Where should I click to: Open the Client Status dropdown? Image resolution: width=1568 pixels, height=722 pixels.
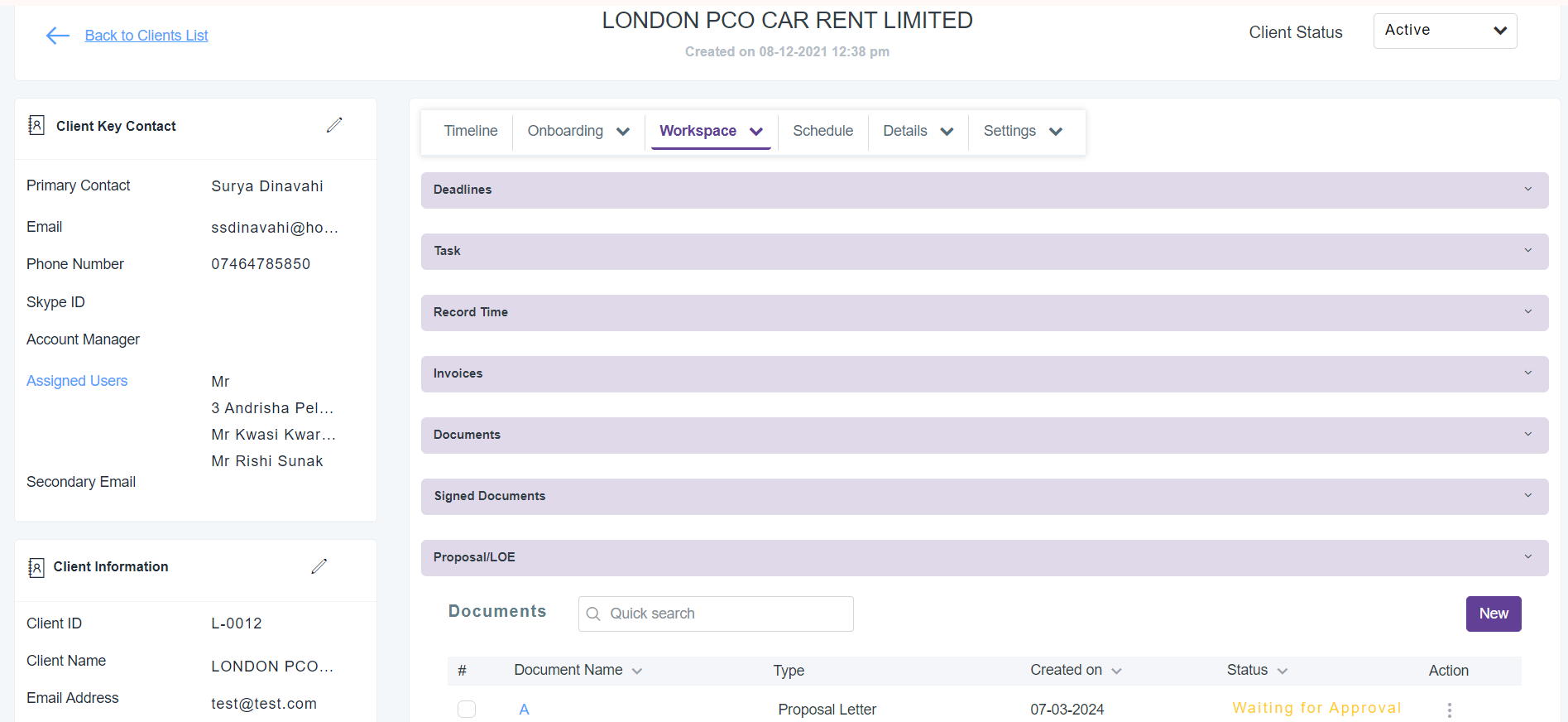pos(1445,31)
